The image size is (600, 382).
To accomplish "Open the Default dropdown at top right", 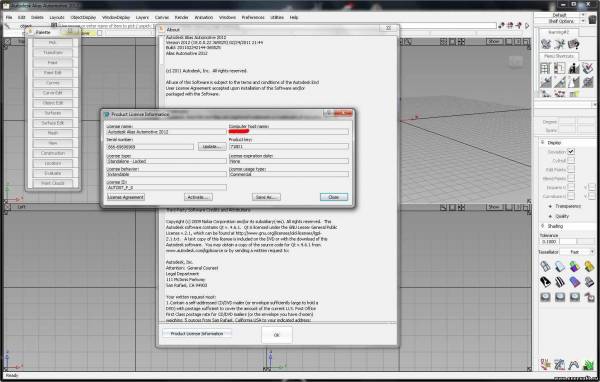I will click(x=559, y=15).
